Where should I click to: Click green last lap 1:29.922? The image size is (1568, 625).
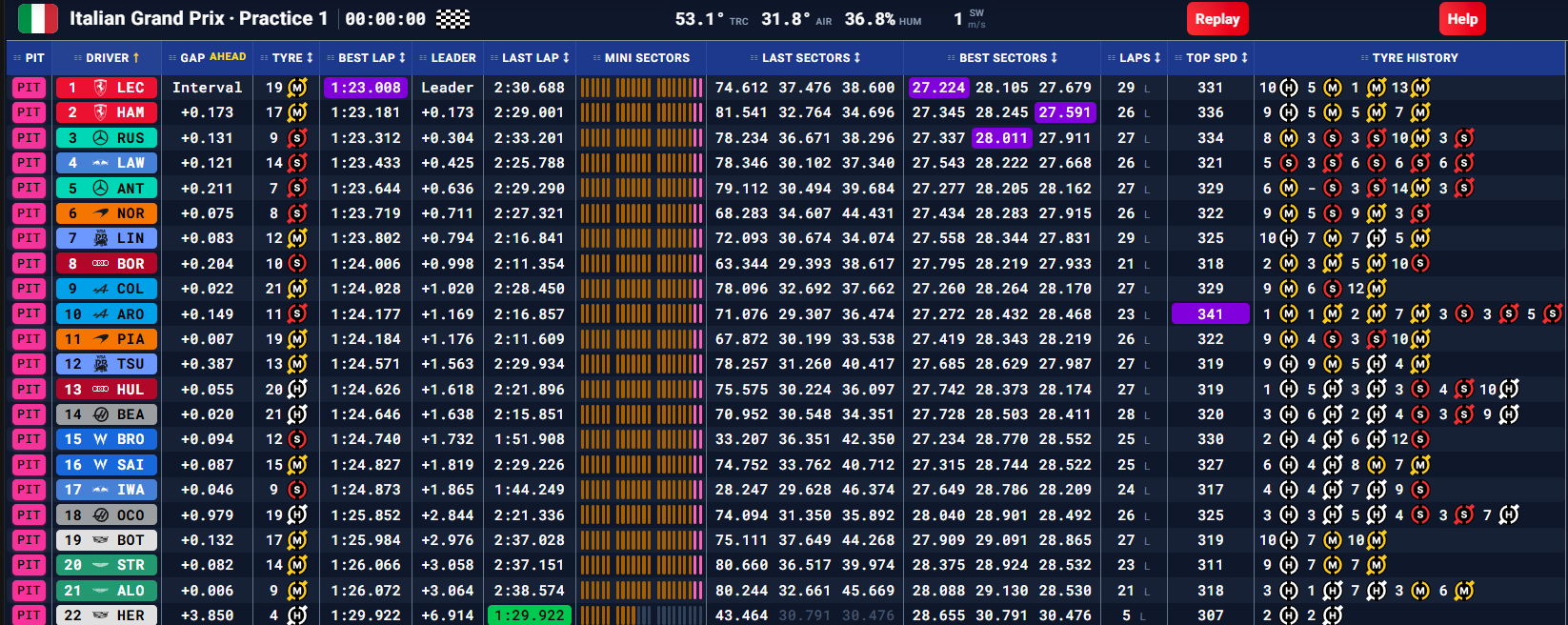529,615
